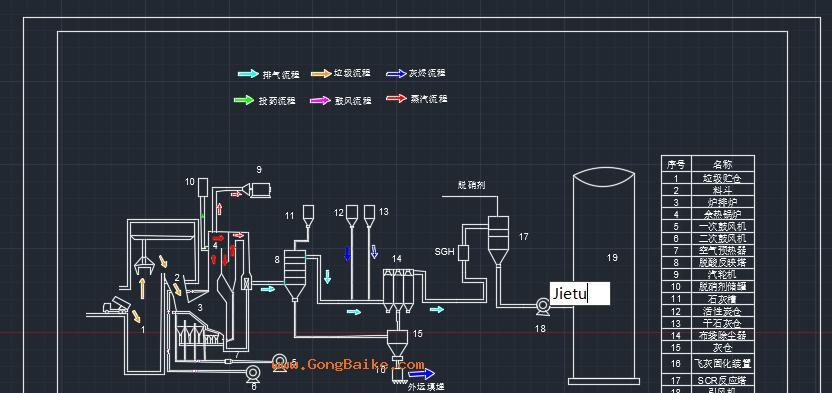
Task: Select the 二次鼓风机 table cell
Action: pyautogui.click(x=722, y=239)
